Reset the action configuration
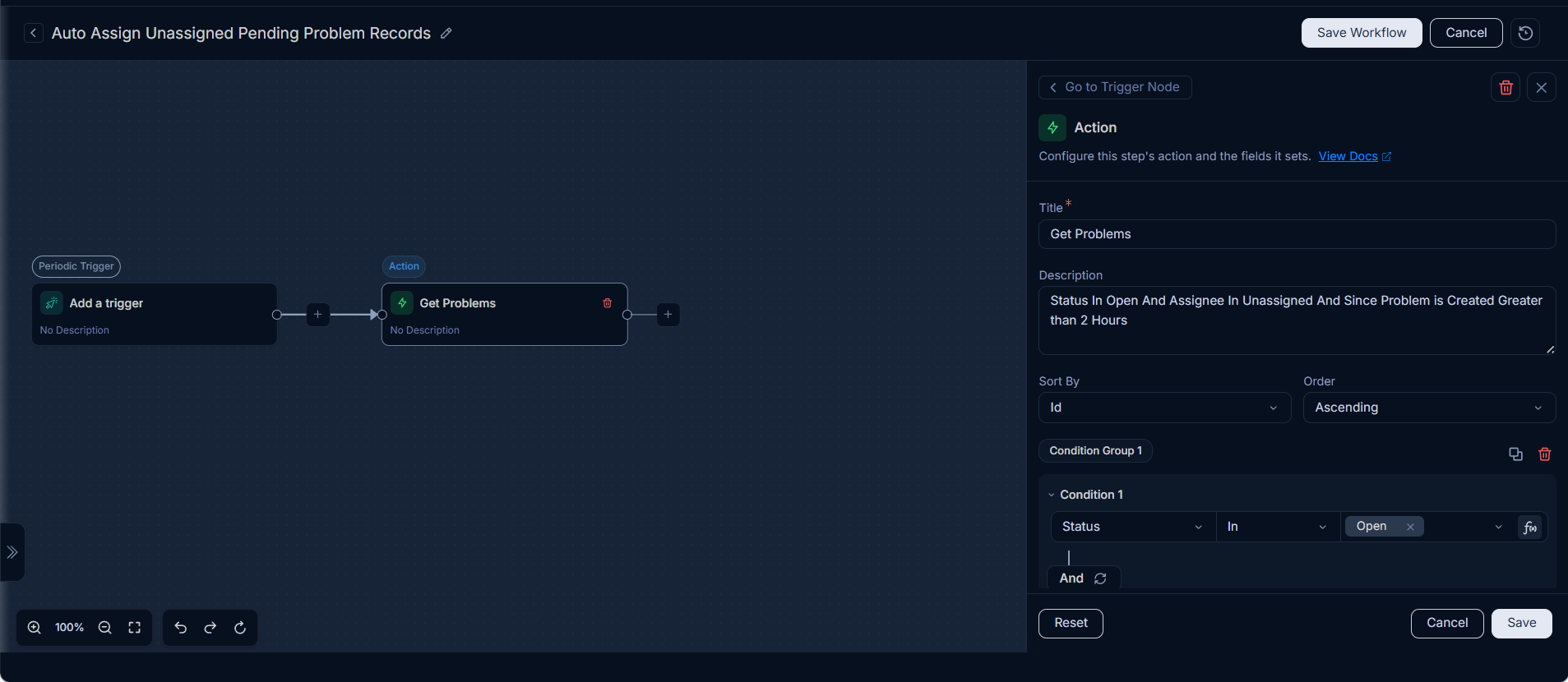This screenshot has height=682, width=1568. pos(1071,623)
